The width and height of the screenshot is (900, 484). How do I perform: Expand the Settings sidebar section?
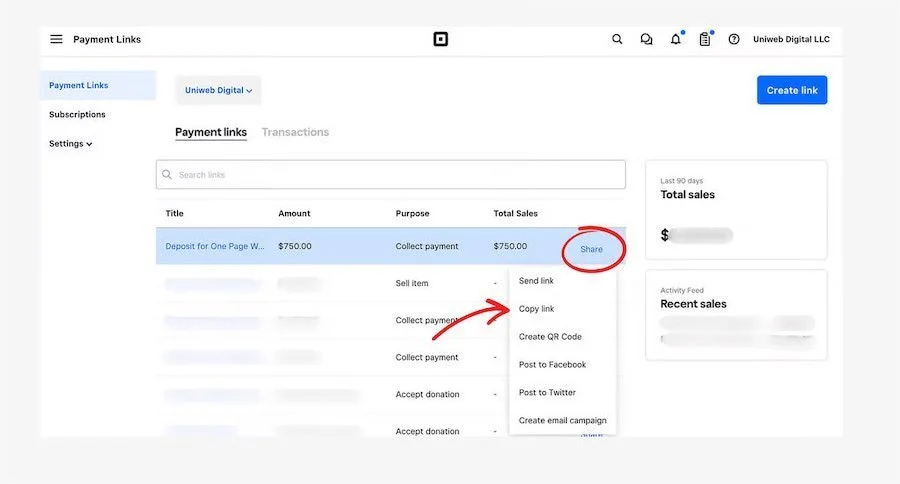pos(71,144)
